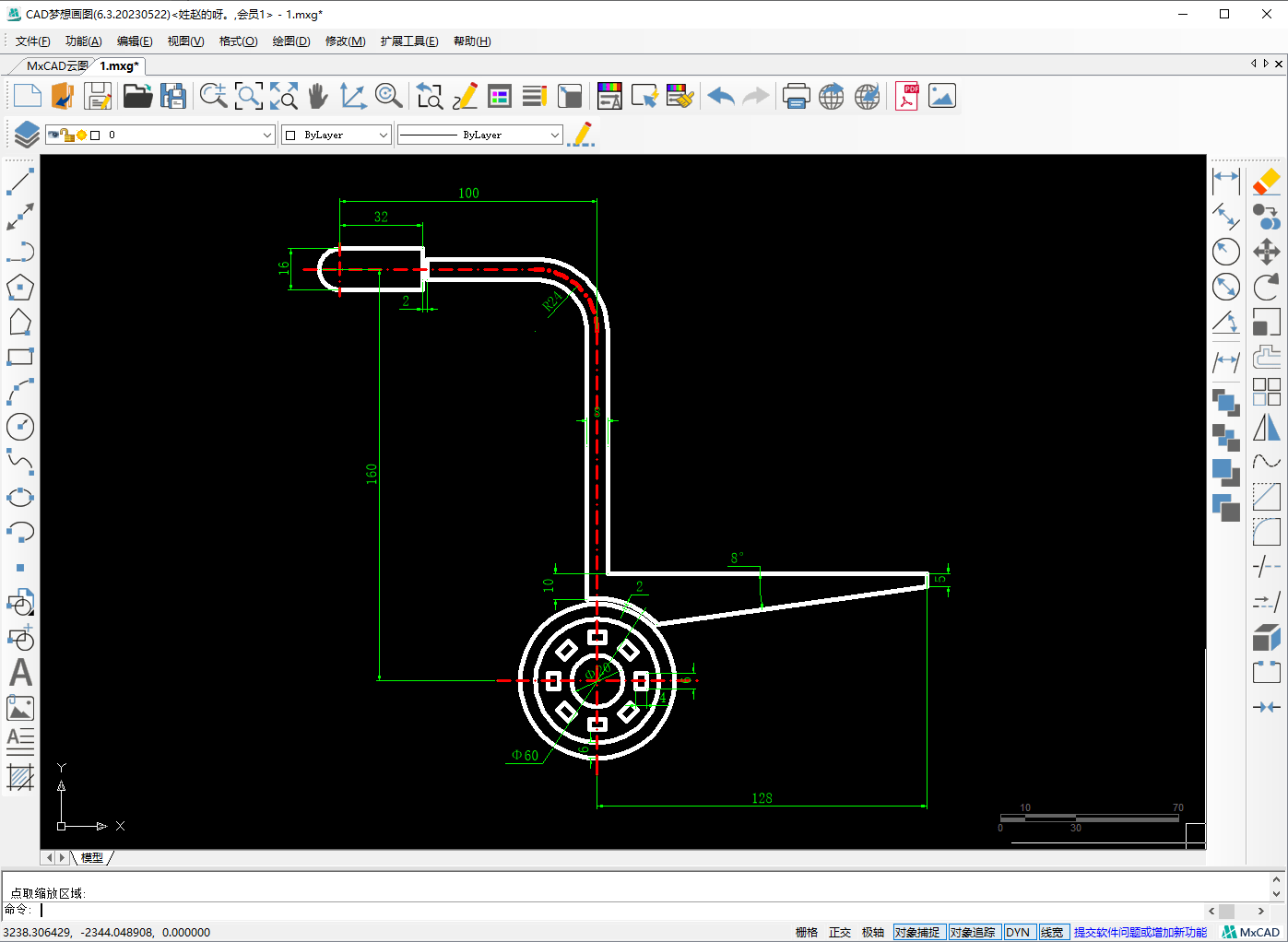Image resolution: width=1288 pixels, height=942 pixels.
Task: Click the command history scrollbar down arrow
Action: 1277,893
